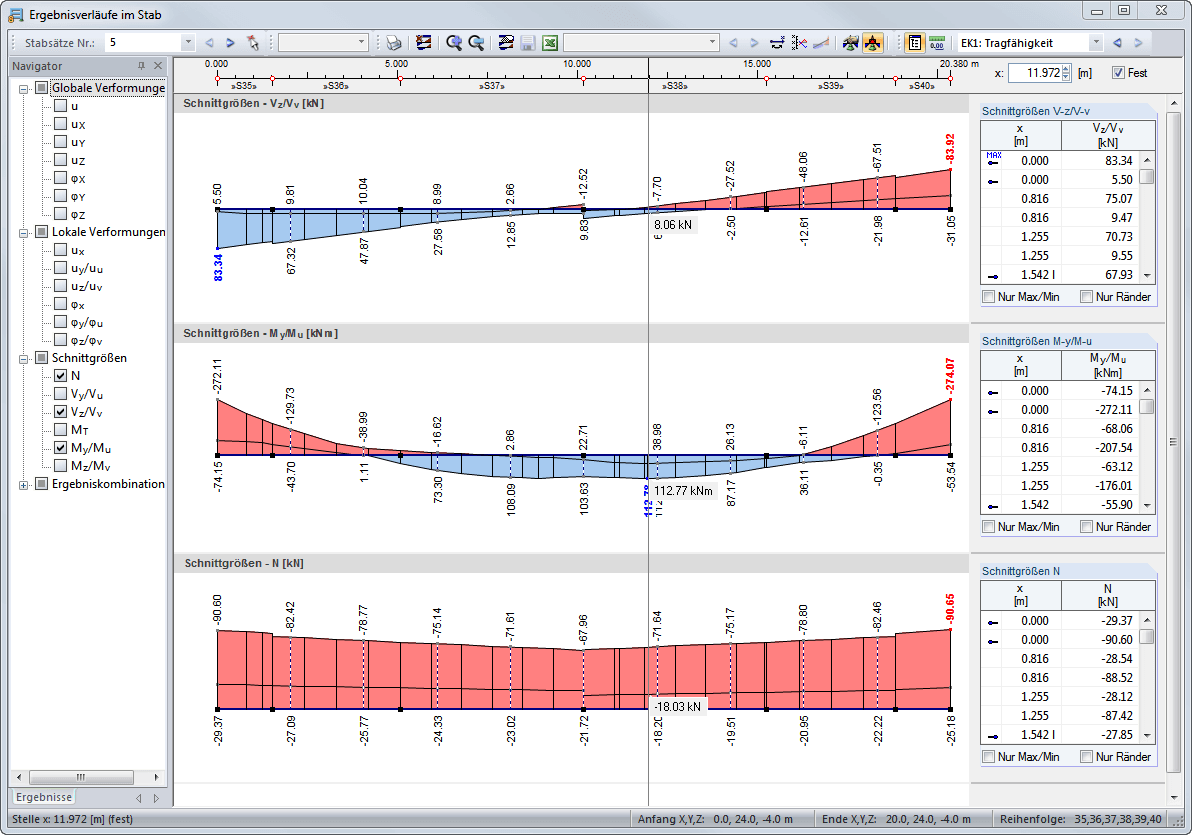Collapse the Schnittgrößen tree branch

click(22, 357)
